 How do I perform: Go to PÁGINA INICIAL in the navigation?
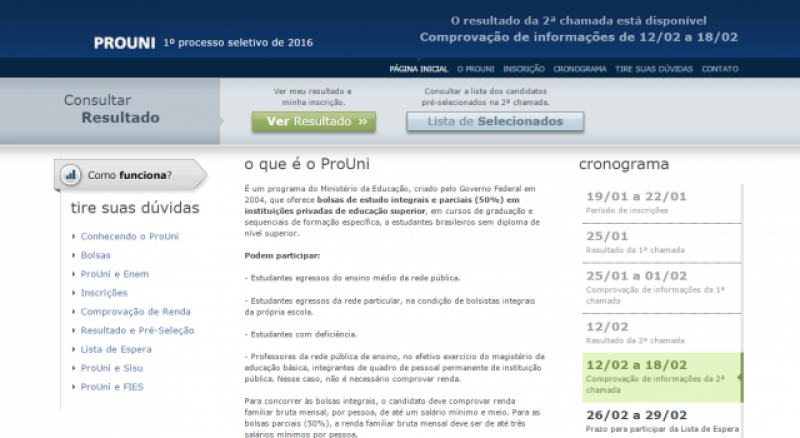click(x=419, y=69)
